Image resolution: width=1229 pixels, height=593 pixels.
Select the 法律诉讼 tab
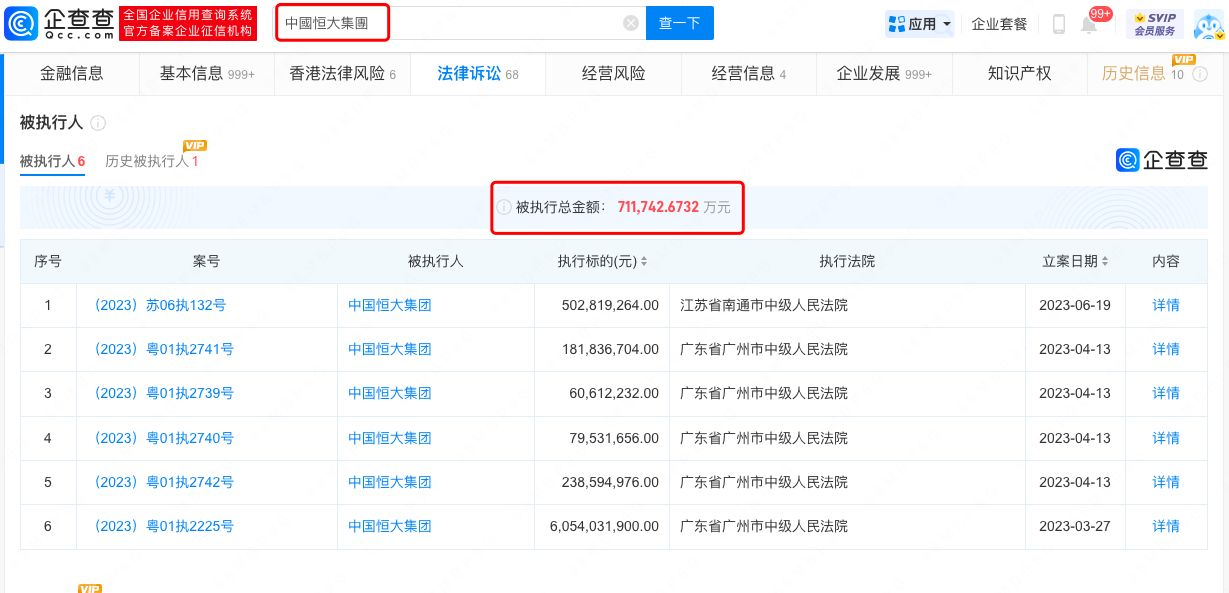[478, 73]
